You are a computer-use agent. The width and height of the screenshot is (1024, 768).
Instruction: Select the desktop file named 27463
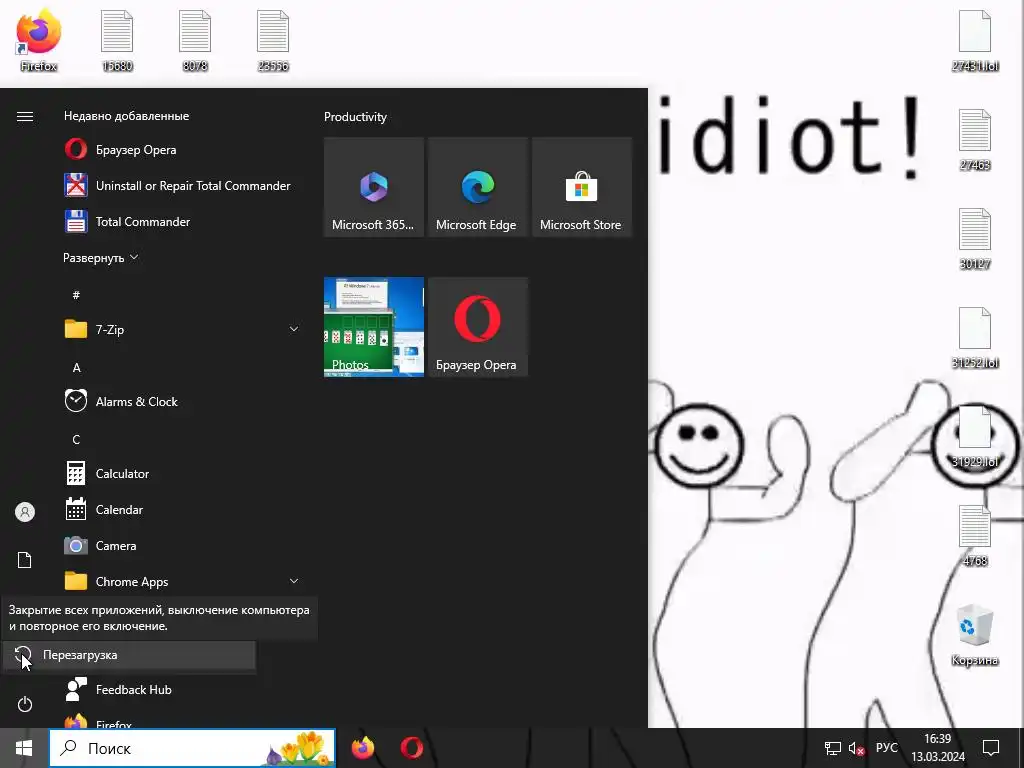tap(974, 140)
